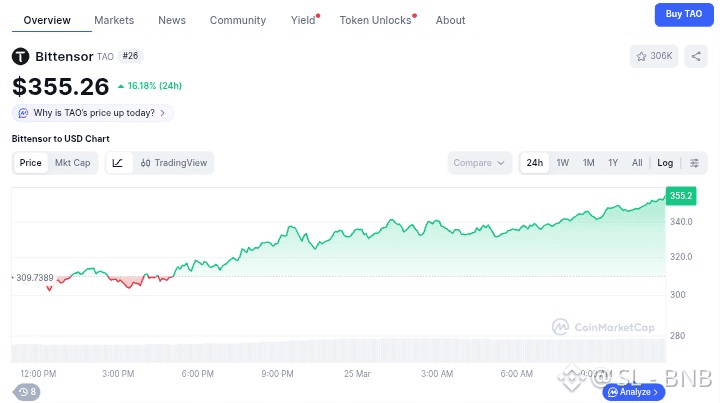
Task: Select the 1M time range
Action: click(588, 163)
